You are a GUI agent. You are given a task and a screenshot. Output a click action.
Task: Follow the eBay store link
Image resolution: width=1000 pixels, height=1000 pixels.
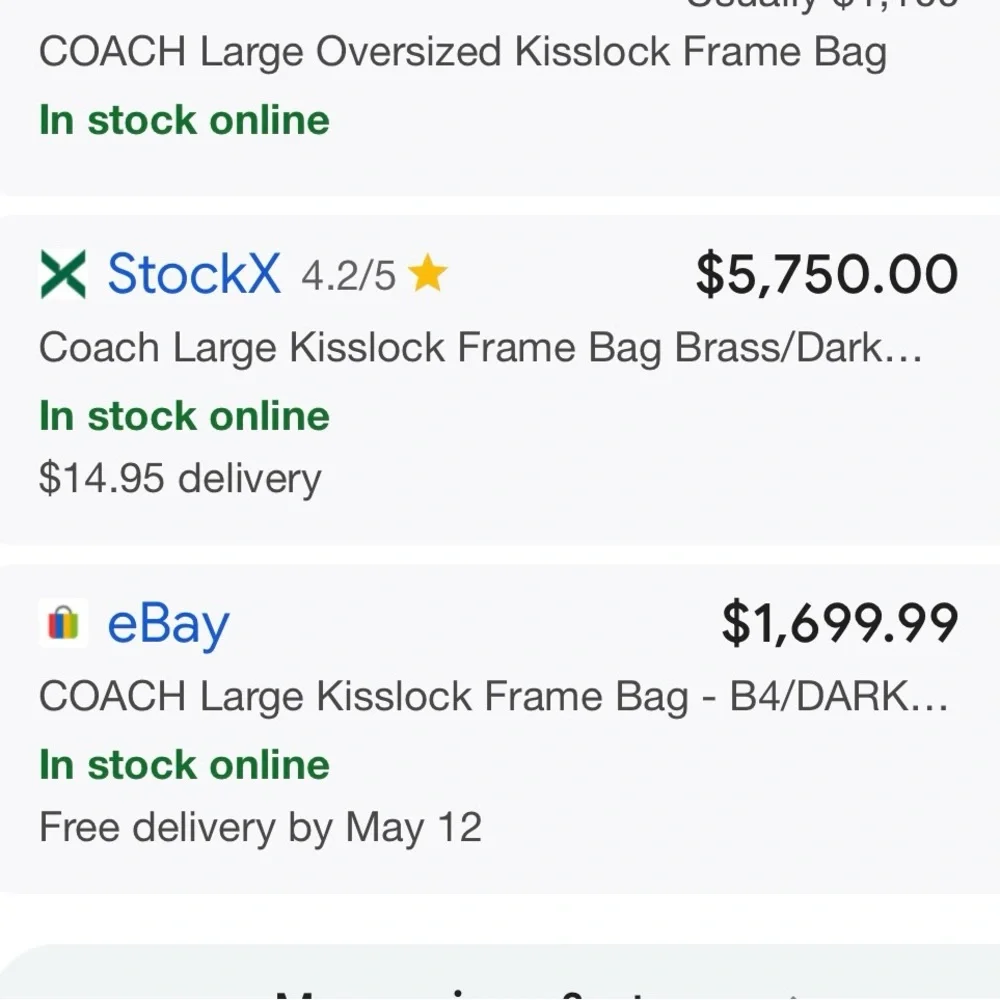point(167,623)
